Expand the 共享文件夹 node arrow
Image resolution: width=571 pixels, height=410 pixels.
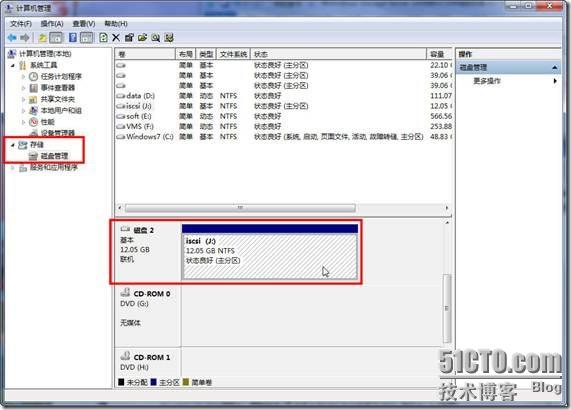[x=23, y=99]
